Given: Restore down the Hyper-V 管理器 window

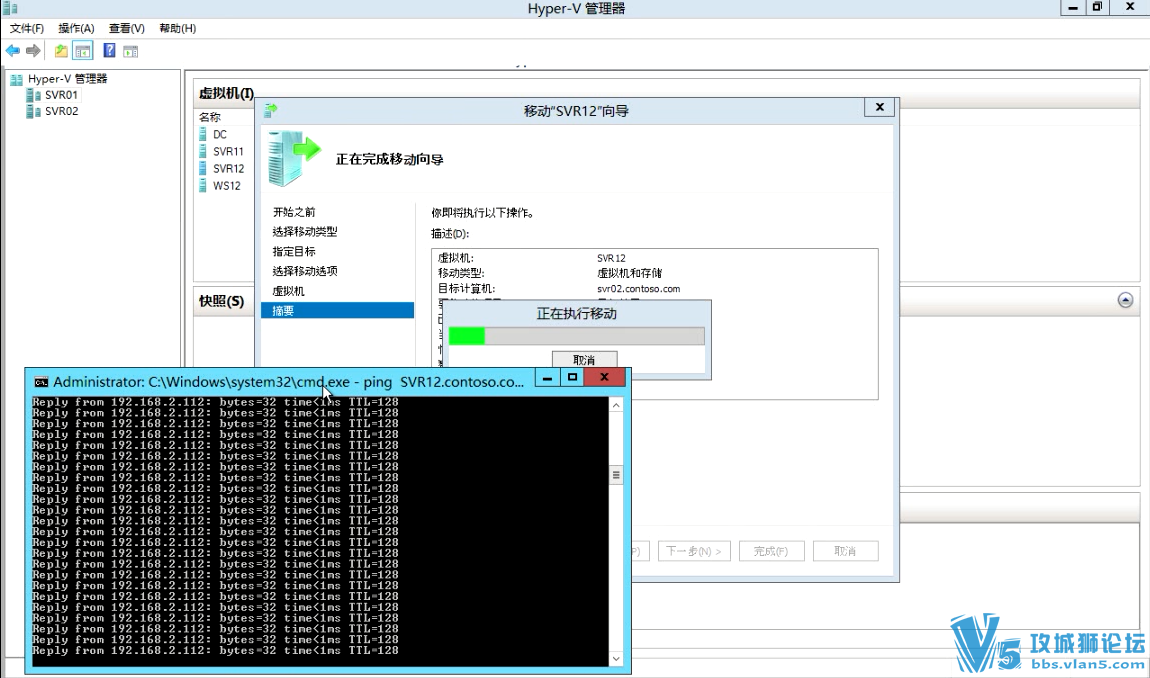Looking at the screenshot, I should pos(1098,7).
